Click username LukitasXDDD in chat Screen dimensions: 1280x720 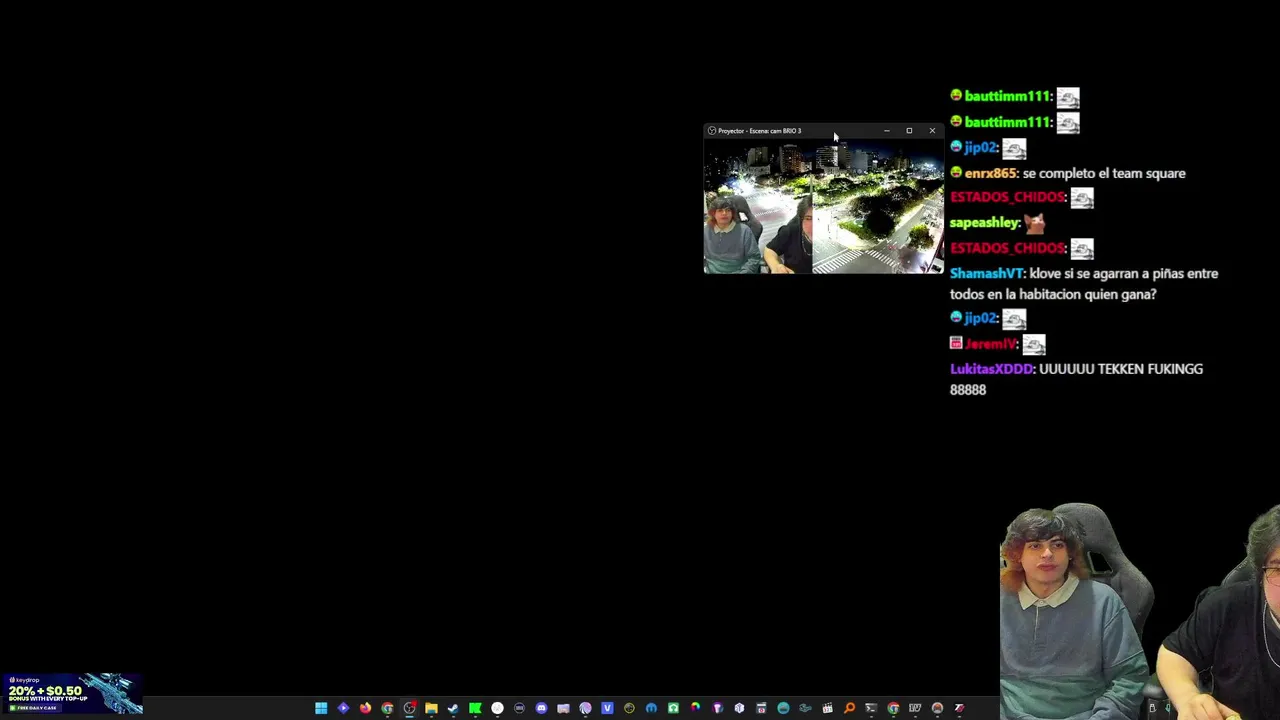tap(991, 369)
